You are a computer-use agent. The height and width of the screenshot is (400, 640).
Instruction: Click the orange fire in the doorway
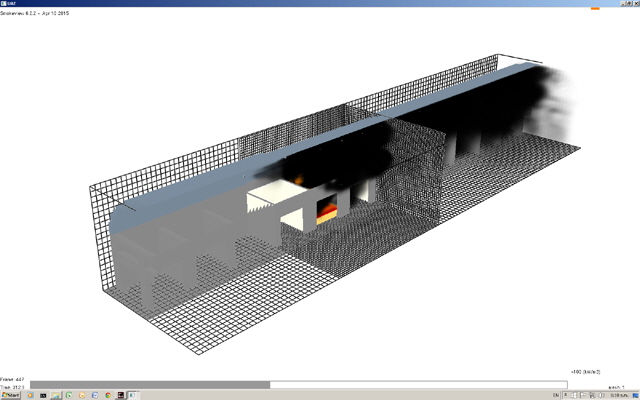327,211
